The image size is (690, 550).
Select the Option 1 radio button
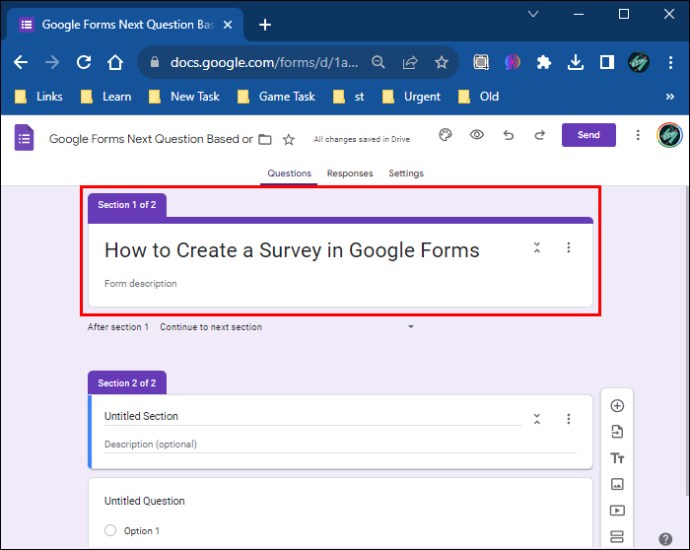coord(110,530)
